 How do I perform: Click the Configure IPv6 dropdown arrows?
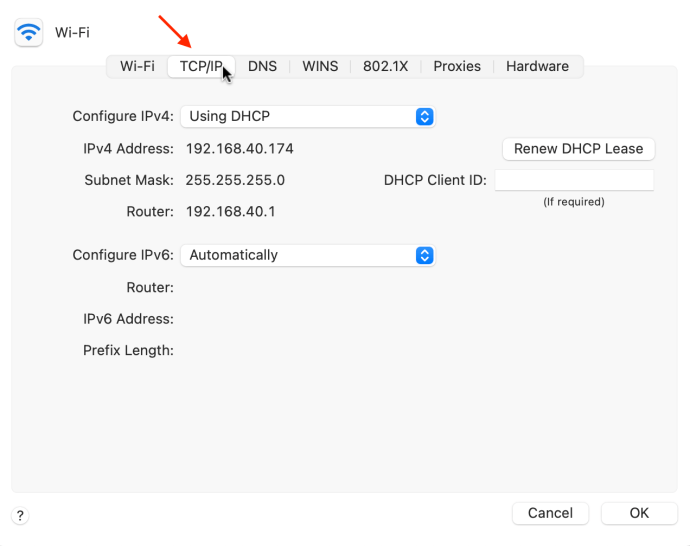point(424,255)
